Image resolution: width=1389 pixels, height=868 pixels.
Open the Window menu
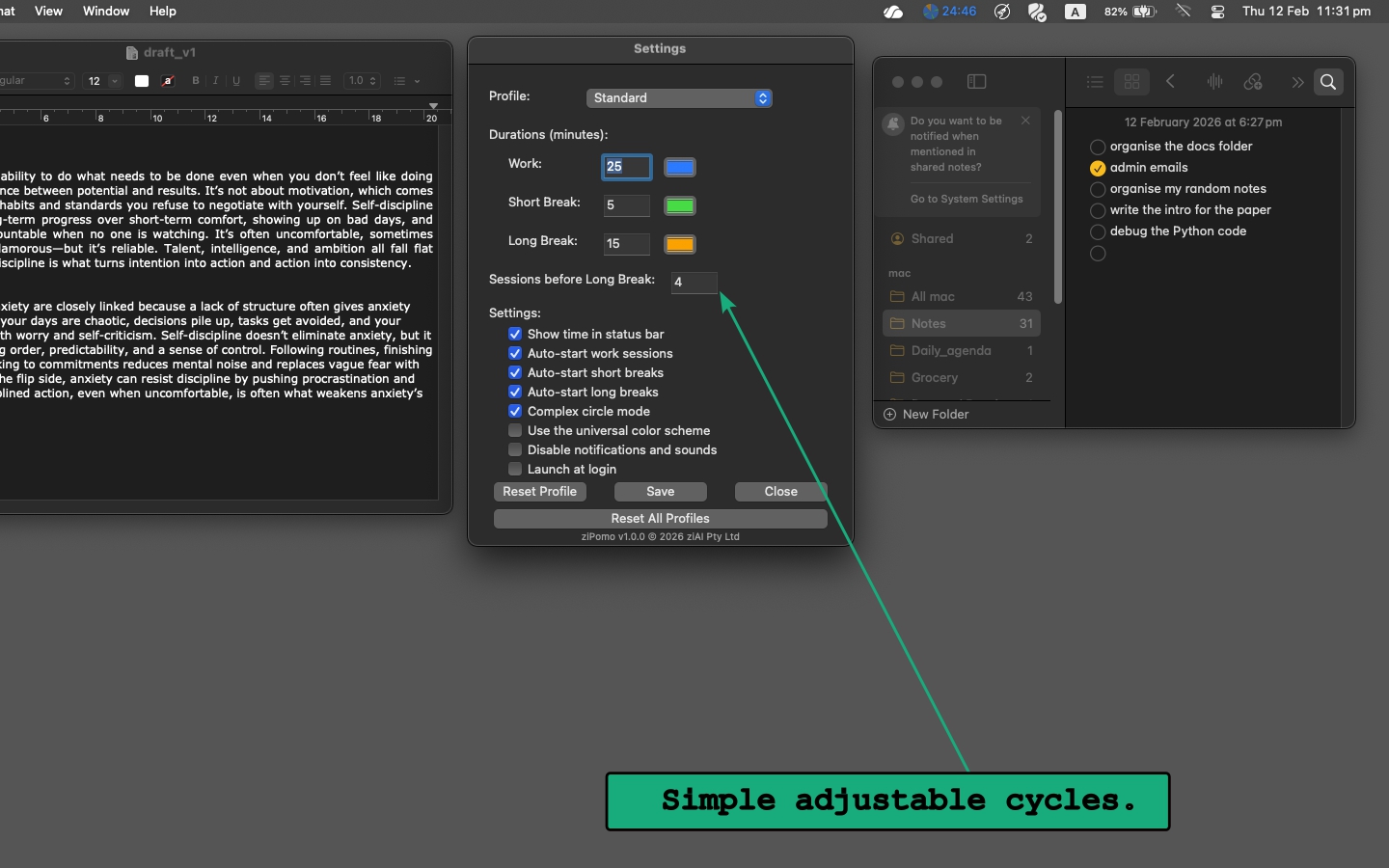click(106, 12)
